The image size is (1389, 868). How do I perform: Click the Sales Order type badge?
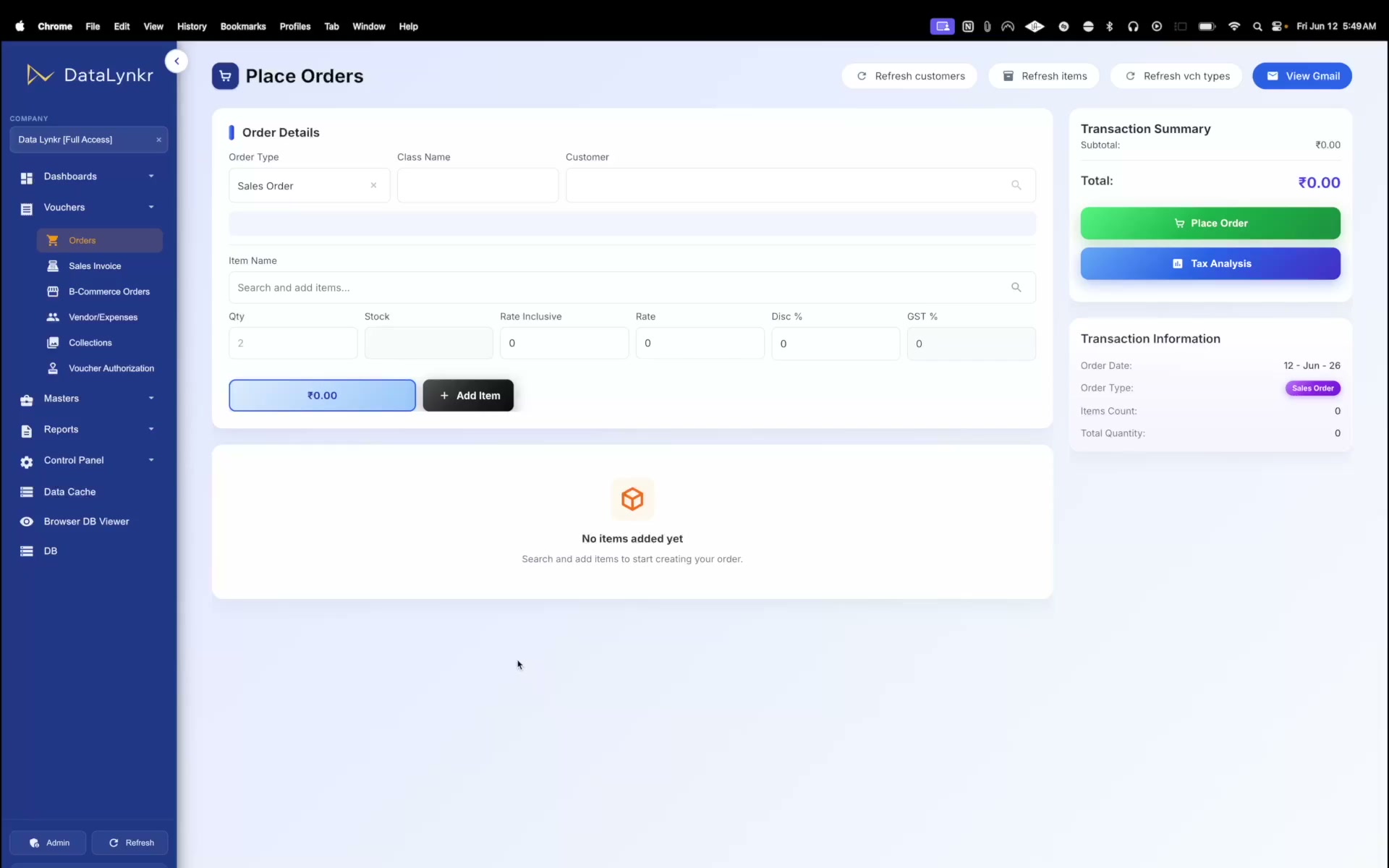coord(1312,388)
